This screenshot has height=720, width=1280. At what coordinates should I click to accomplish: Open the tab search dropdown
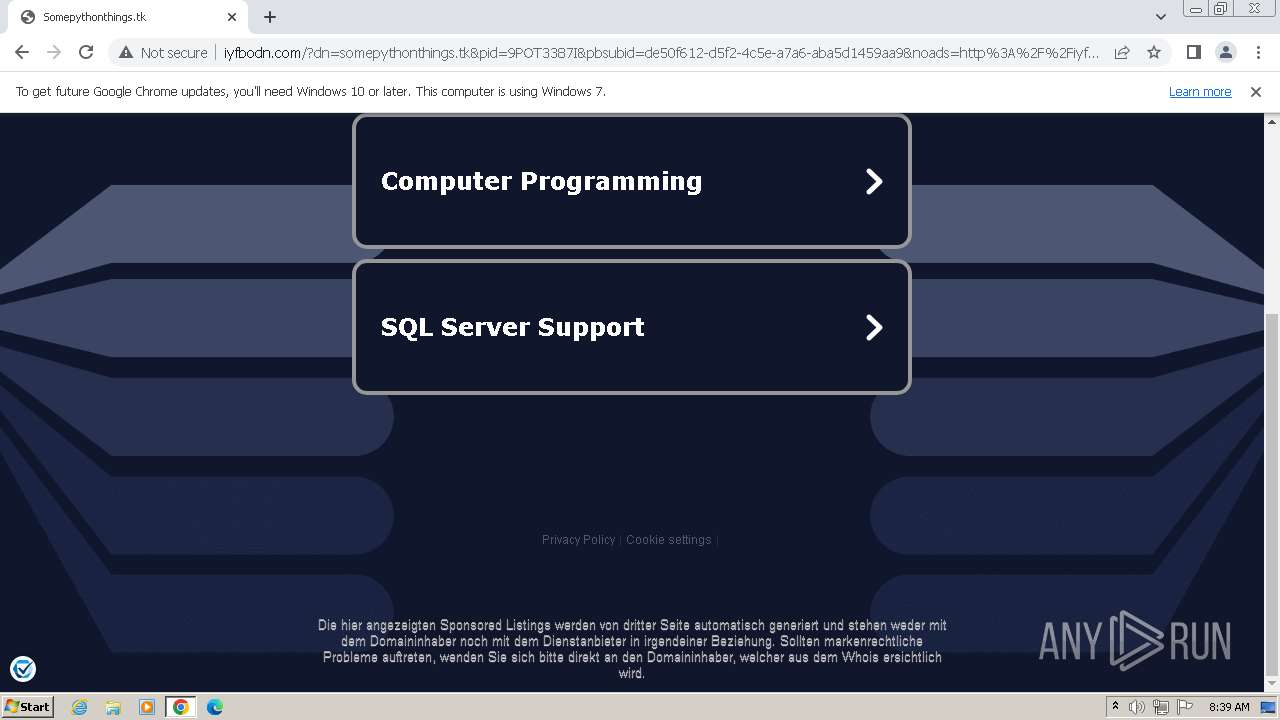pyautogui.click(x=1160, y=17)
